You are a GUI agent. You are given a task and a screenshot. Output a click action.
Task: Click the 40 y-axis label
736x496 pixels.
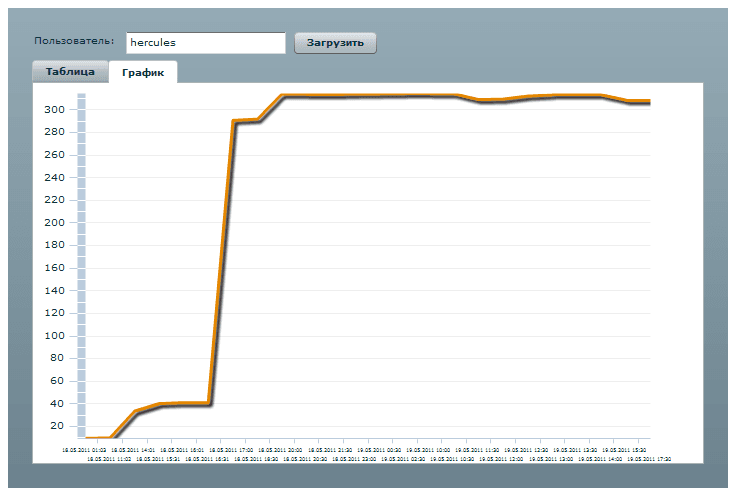57,404
